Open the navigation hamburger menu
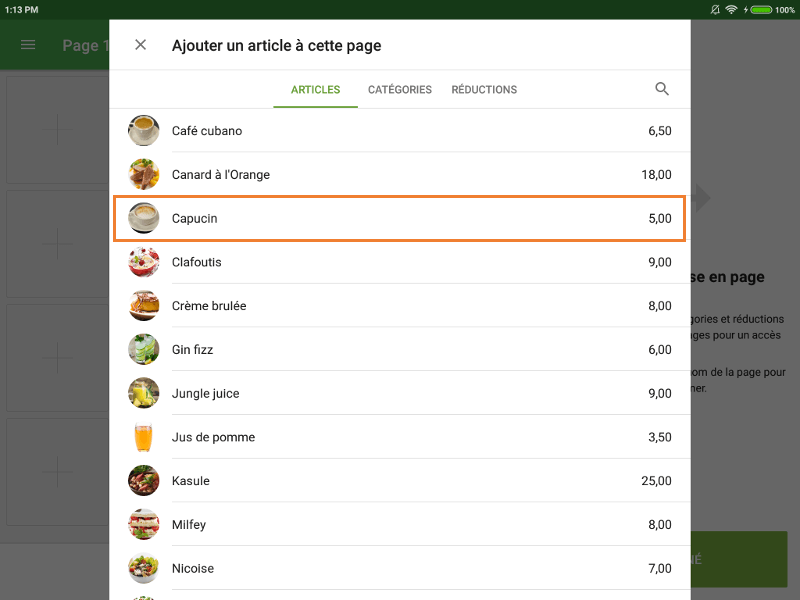 pyautogui.click(x=28, y=44)
